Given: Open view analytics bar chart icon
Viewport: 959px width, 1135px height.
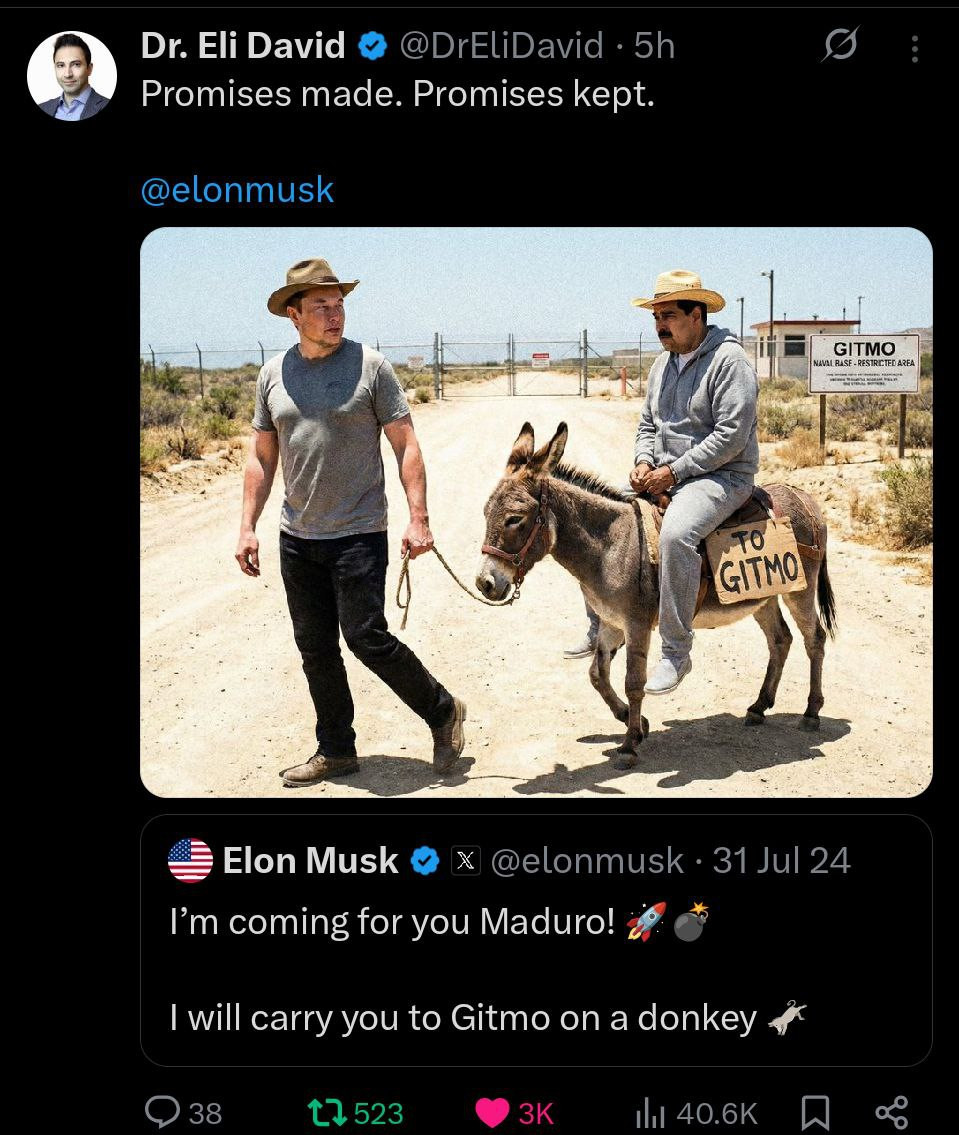Looking at the screenshot, I should pos(651,1111).
